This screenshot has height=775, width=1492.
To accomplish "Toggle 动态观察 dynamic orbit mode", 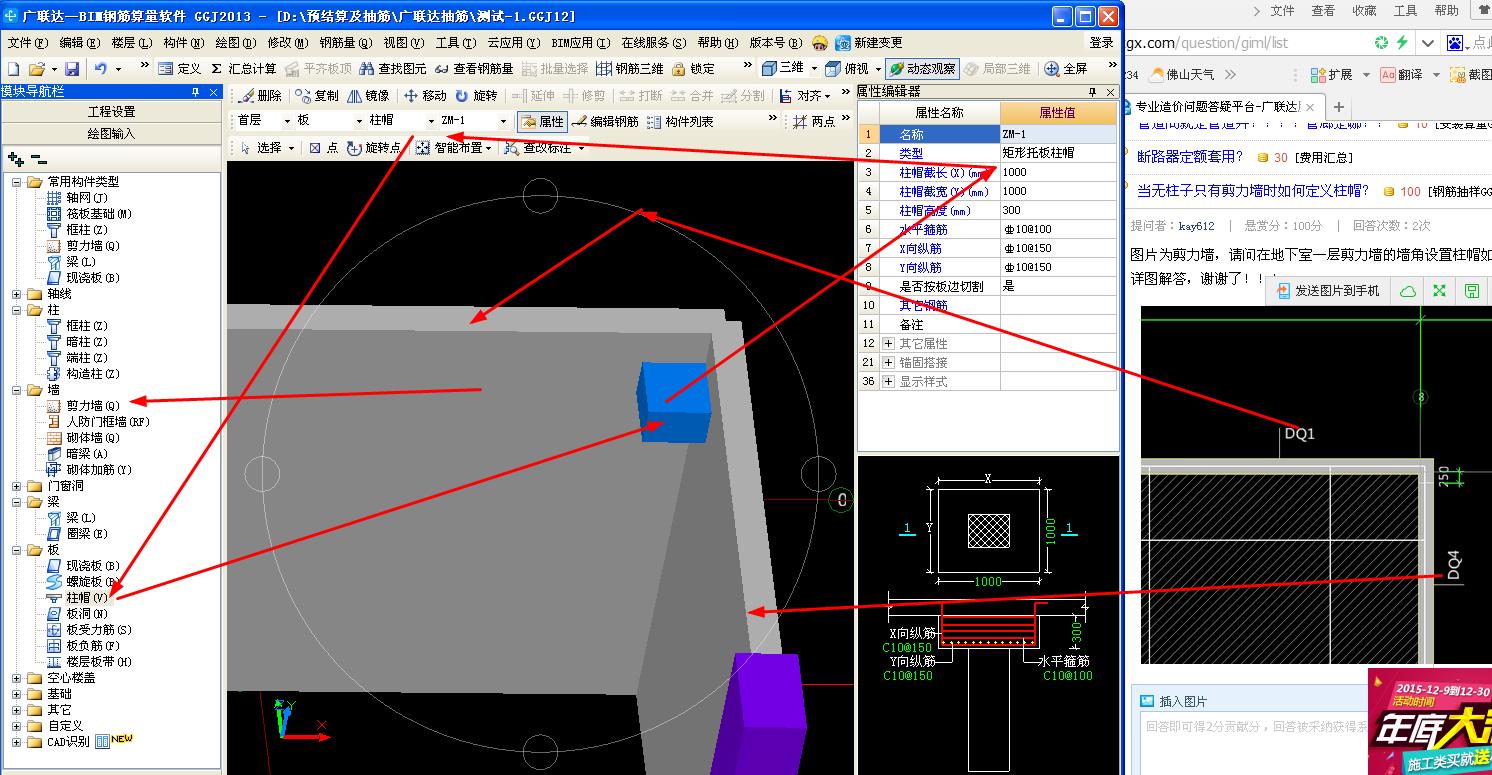I will click(922, 69).
